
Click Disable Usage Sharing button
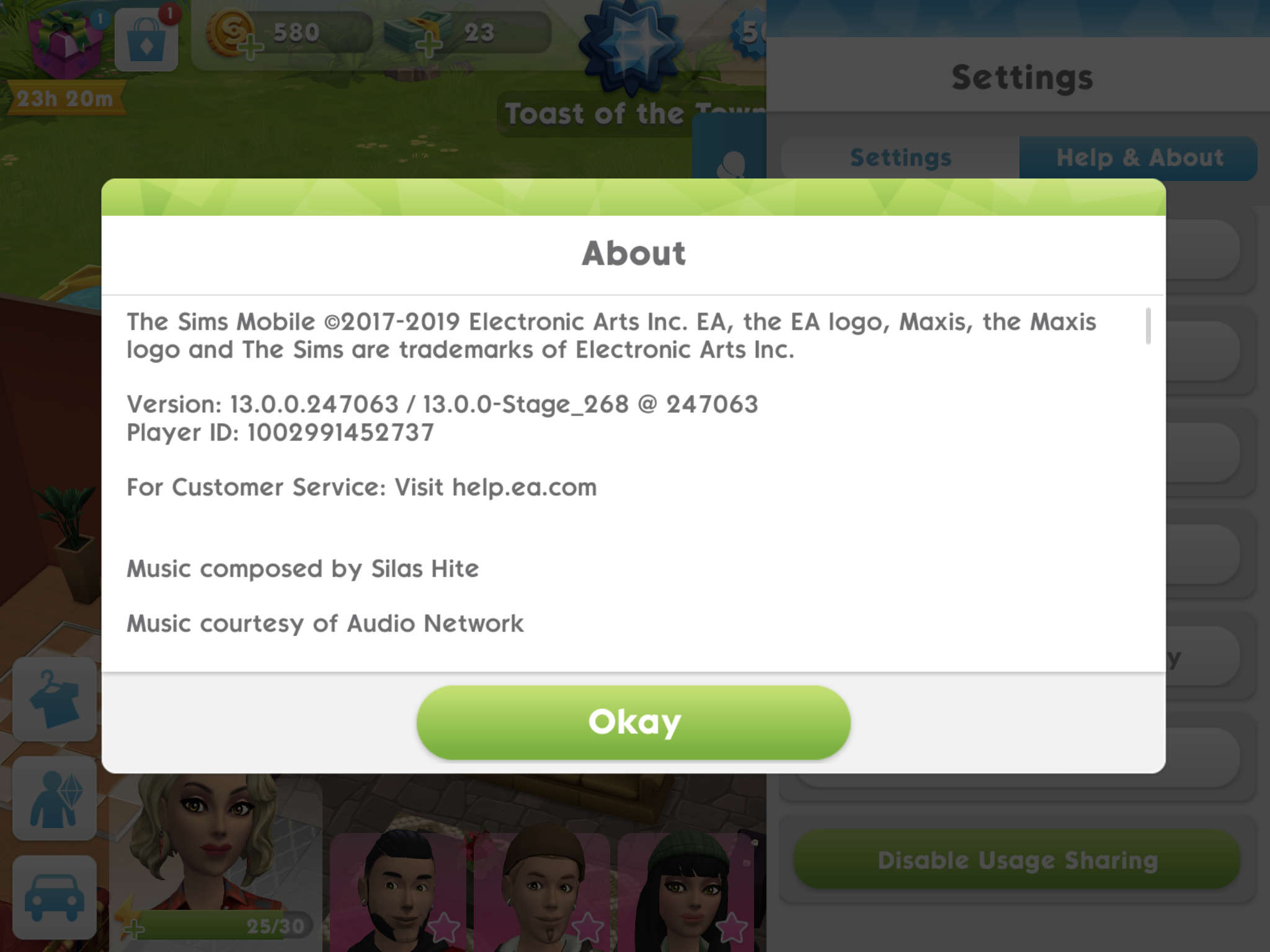(x=1017, y=860)
